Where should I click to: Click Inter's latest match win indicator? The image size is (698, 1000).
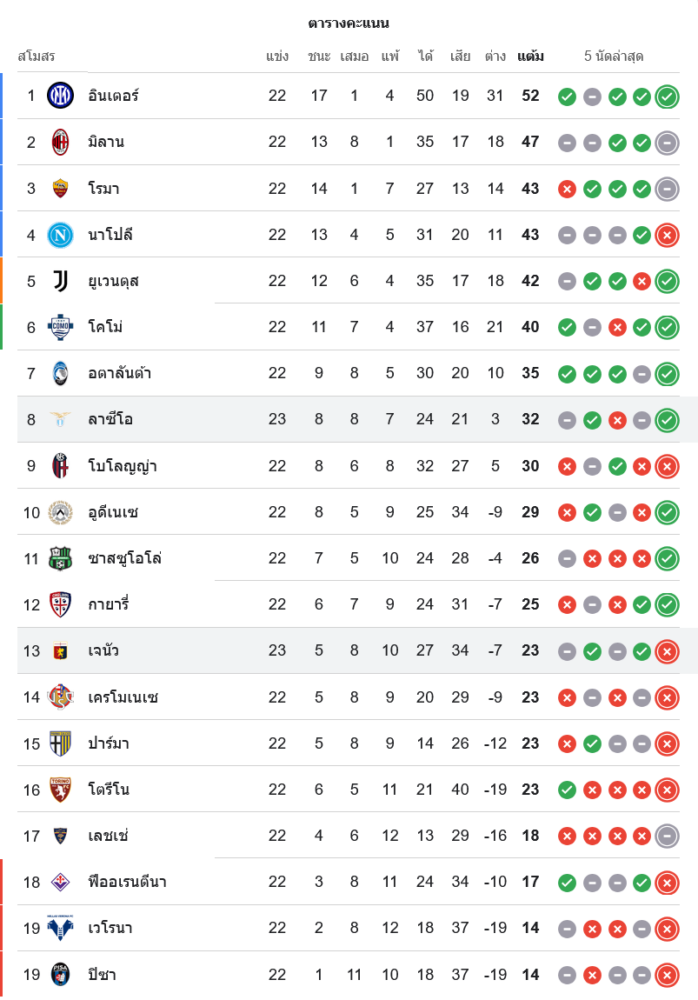tap(667, 97)
